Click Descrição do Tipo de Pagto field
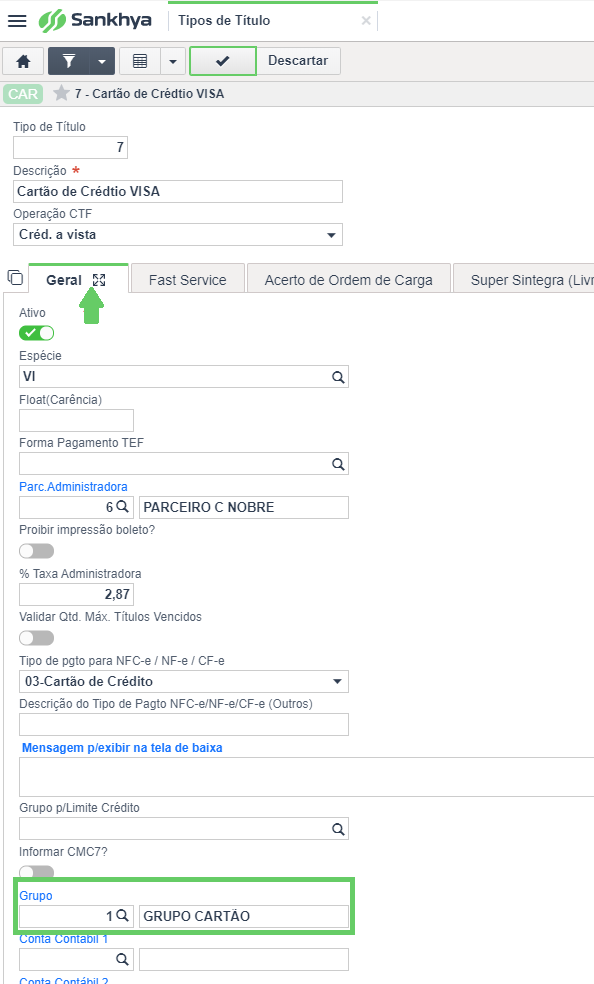594x984 pixels. tap(184, 724)
